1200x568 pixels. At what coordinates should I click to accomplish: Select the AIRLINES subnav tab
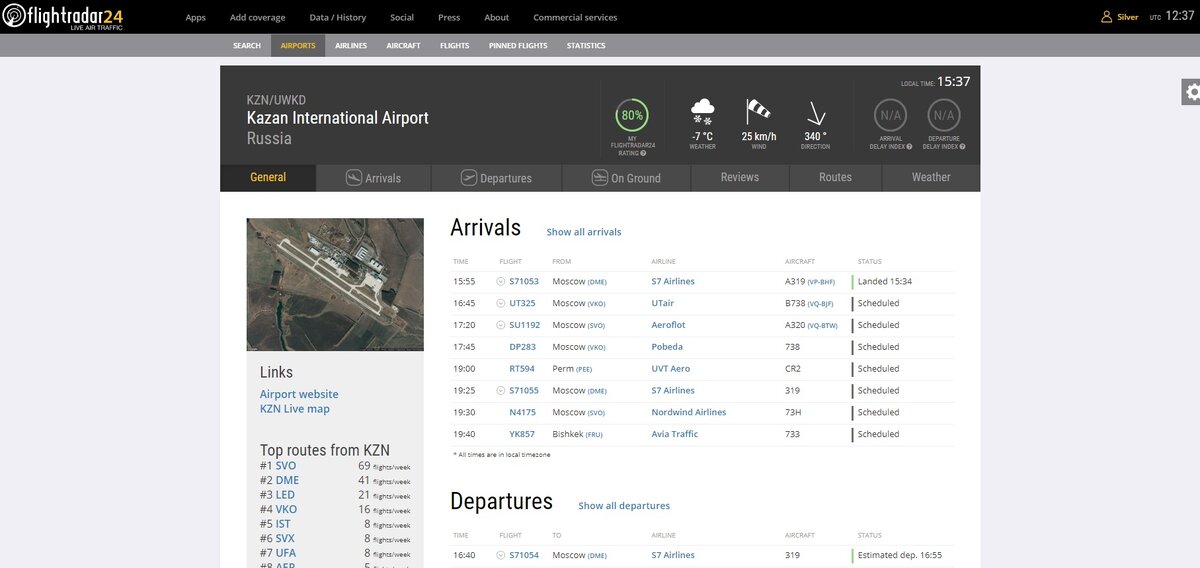(351, 45)
